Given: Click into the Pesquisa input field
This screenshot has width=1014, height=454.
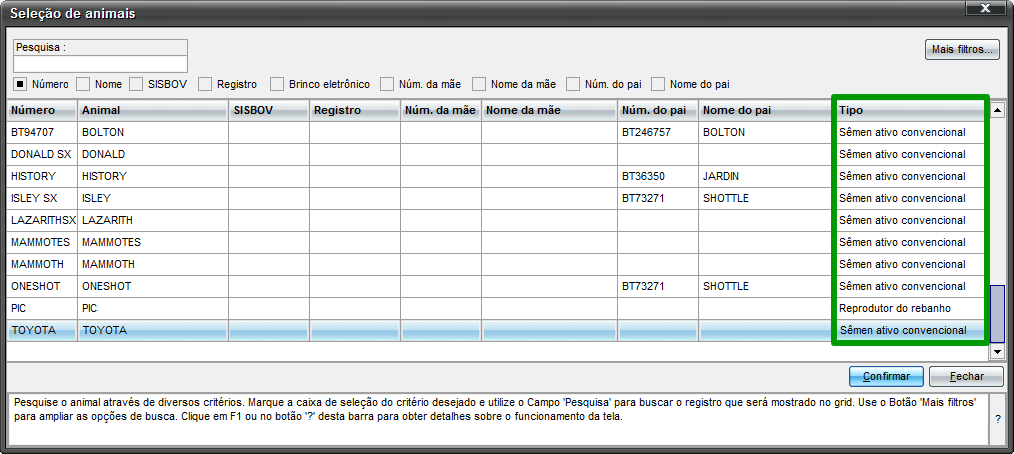Looking at the screenshot, I should point(100,64).
